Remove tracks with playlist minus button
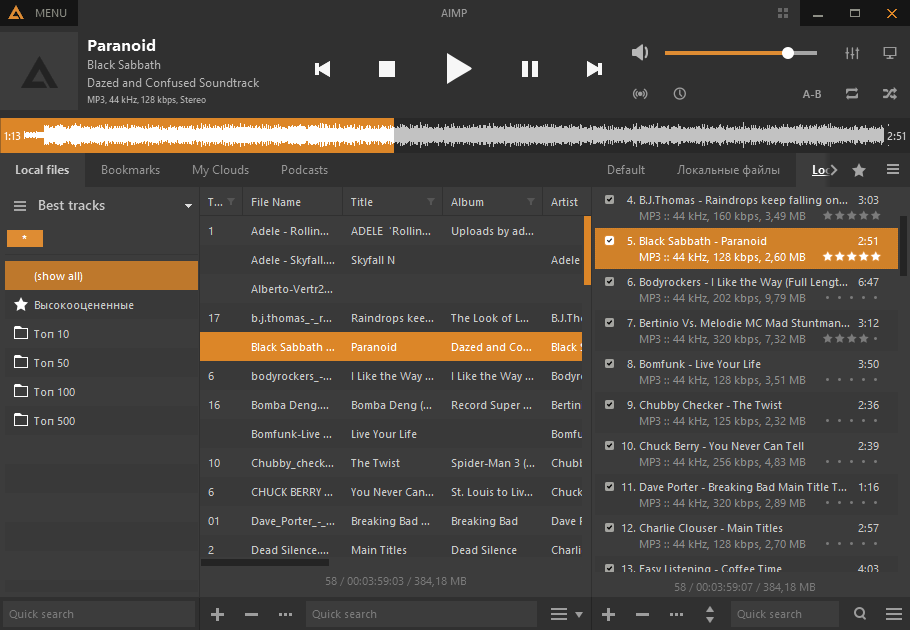The width and height of the screenshot is (910, 630). 642,614
